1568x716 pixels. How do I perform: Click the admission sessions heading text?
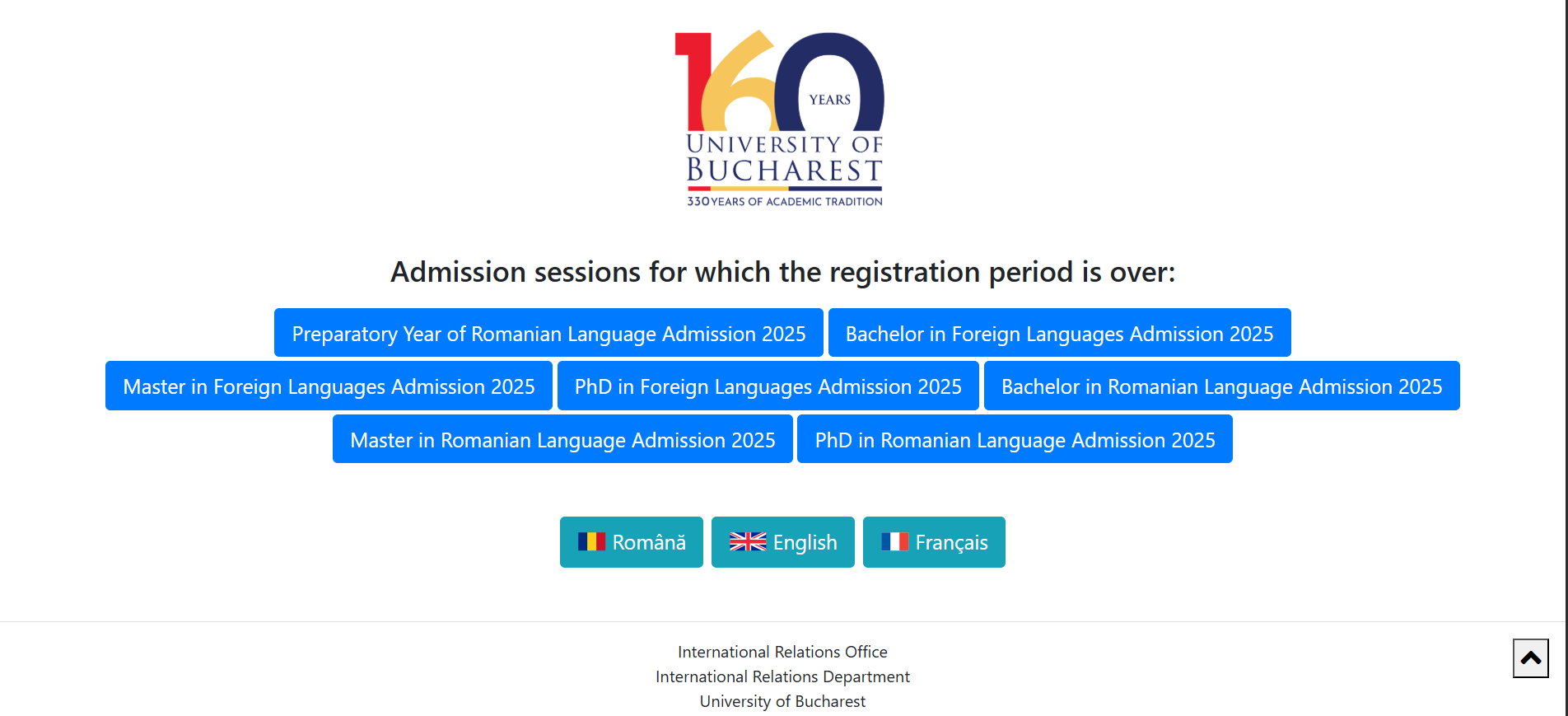coord(782,272)
